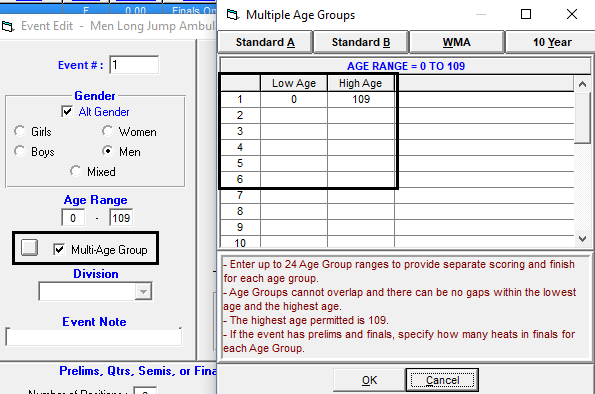Click the unlabeled square button beside Multi-Age Group
The height and width of the screenshot is (394, 595).
click(29, 247)
